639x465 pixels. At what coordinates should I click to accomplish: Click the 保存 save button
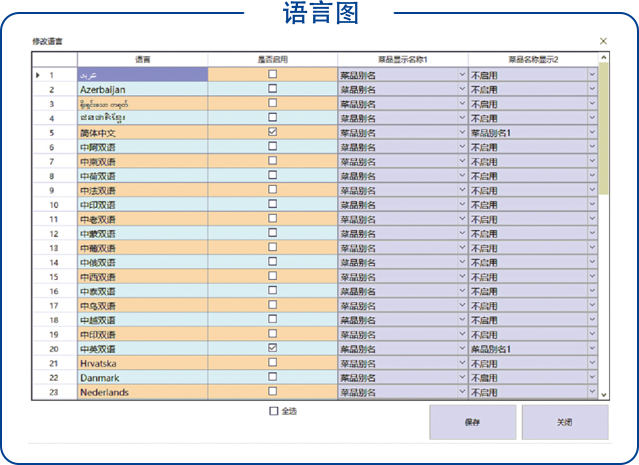click(473, 422)
